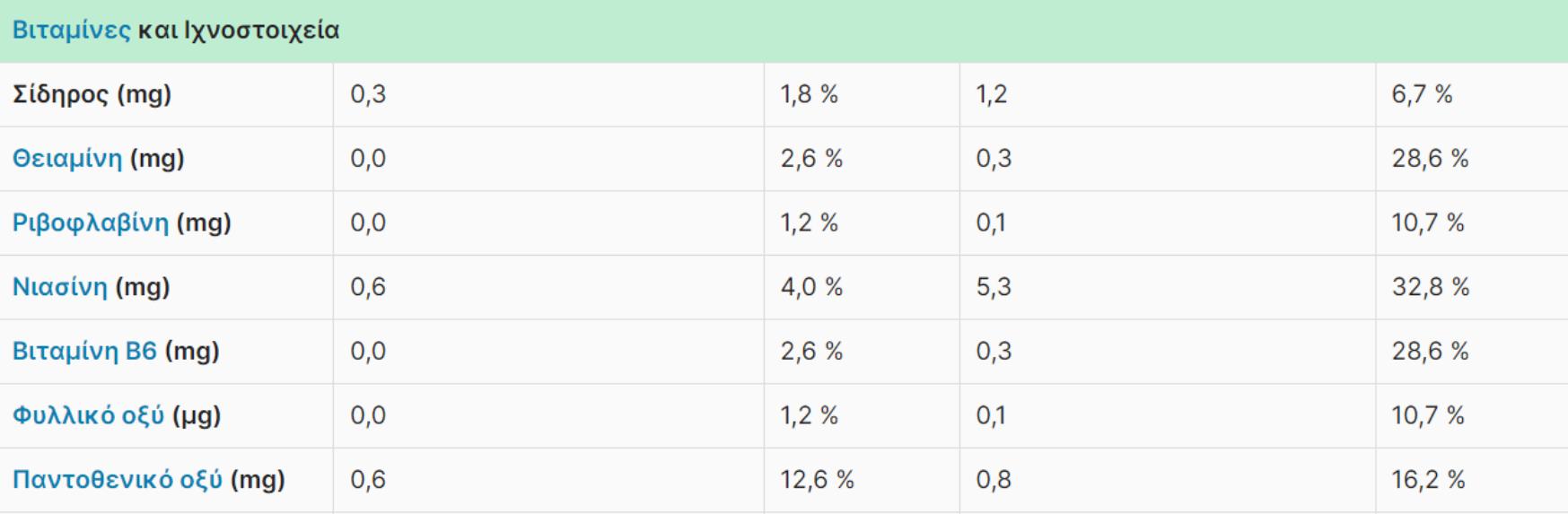Select the 28,6 % cell in the Θειαμίνη row
The image size is (1568, 514).
(1430, 159)
